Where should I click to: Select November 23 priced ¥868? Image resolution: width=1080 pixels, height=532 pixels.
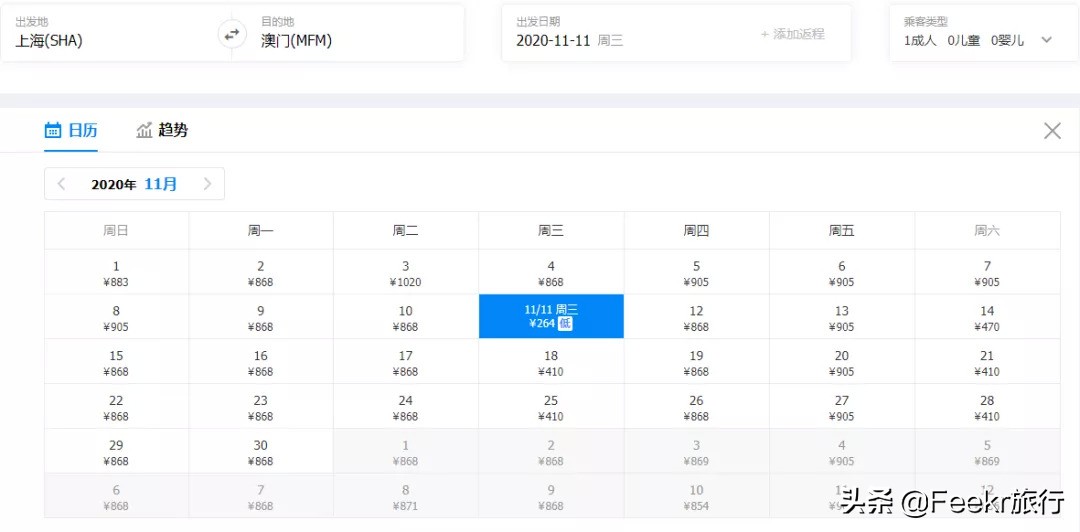(261, 407)
